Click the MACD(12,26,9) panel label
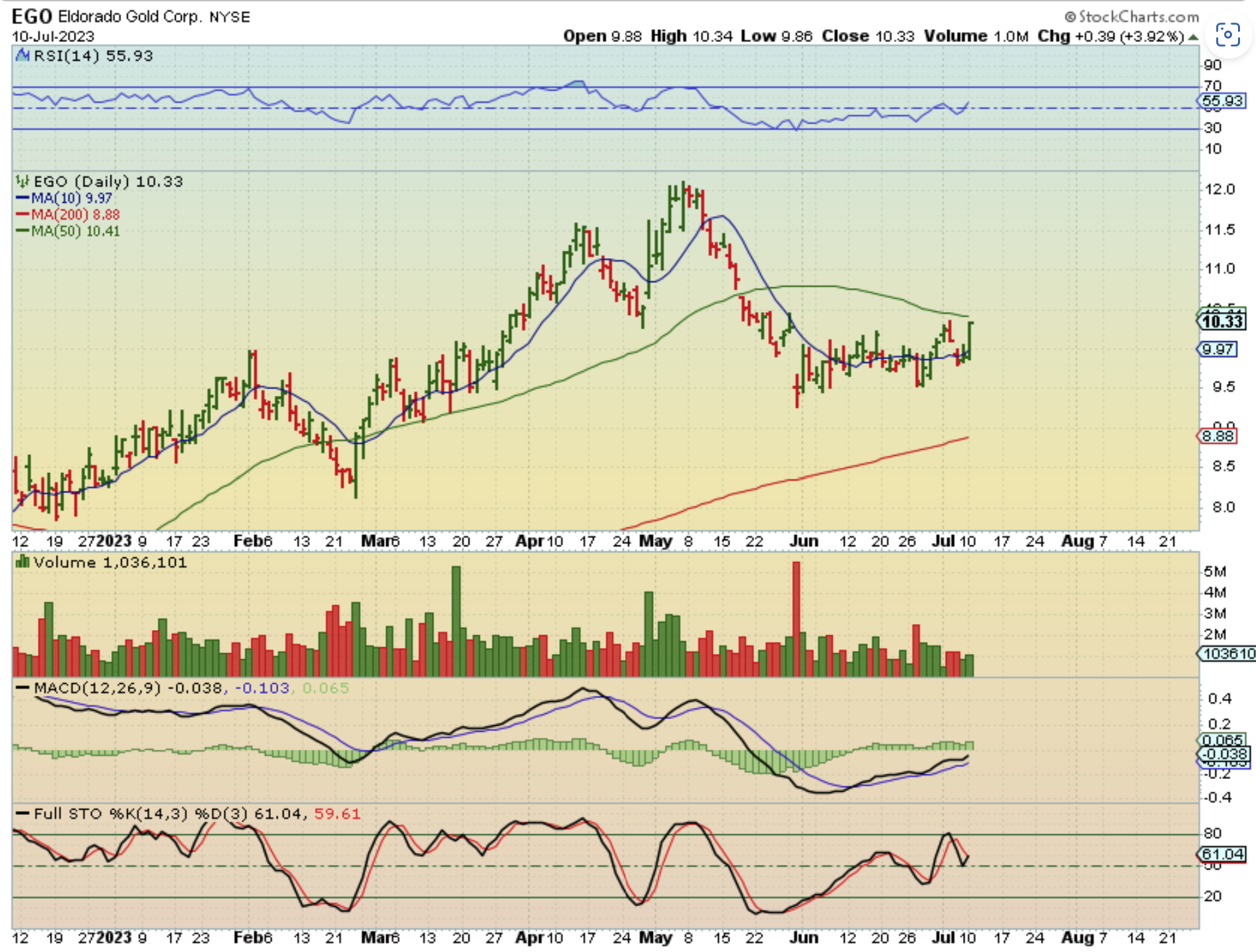Screen dimensions: 1256x952 point(97,688)
